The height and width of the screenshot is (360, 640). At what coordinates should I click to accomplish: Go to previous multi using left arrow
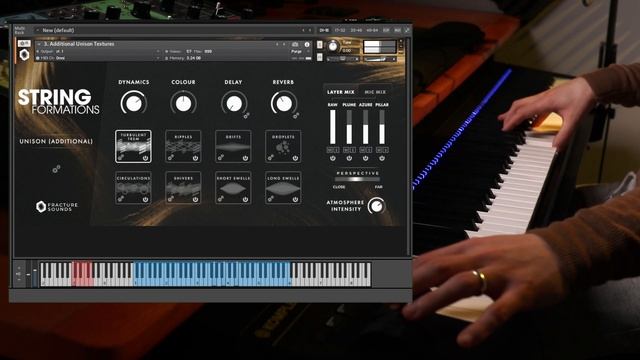pos(303,30)
